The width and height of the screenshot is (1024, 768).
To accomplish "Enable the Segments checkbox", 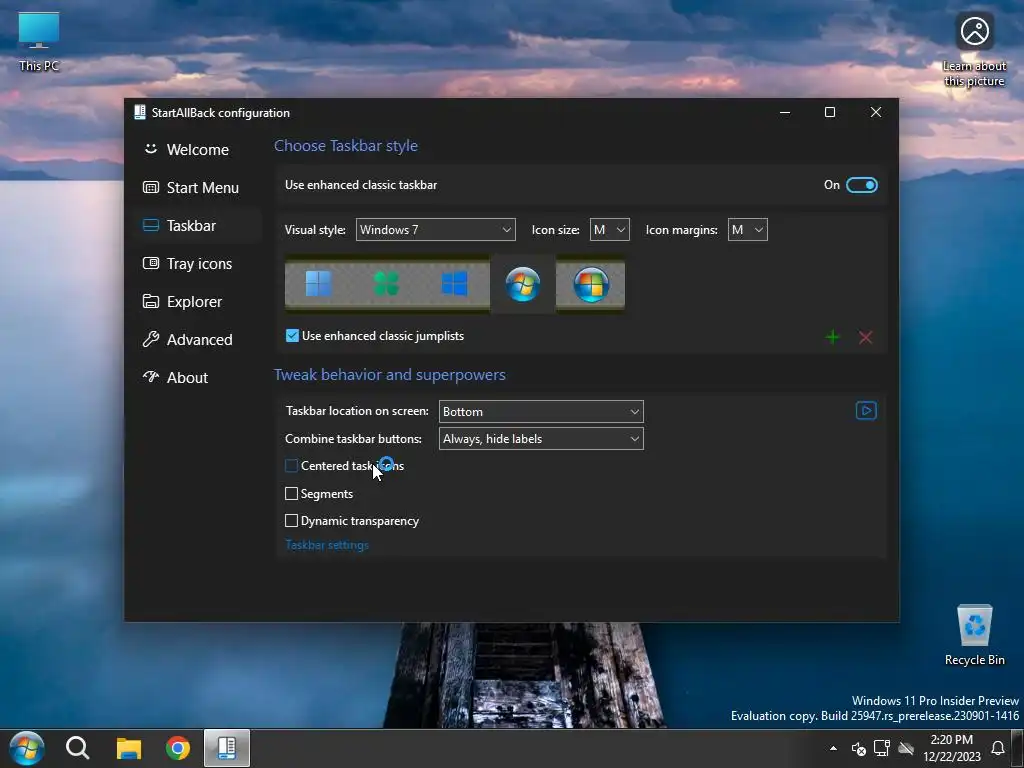I will click(x=291, y=494).
